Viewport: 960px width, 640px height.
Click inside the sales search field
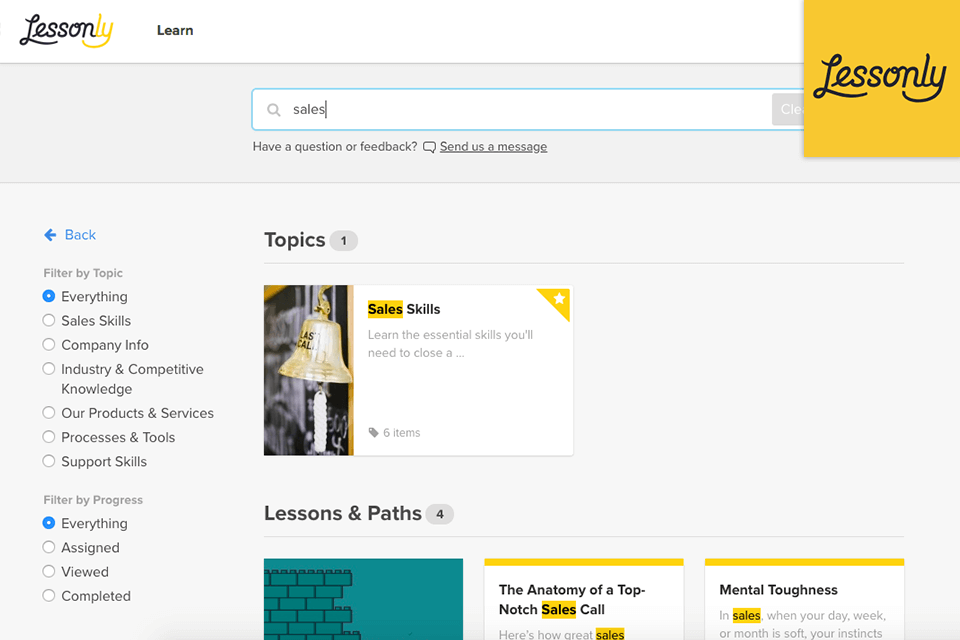pyautogui.click(x=520, y=110)
